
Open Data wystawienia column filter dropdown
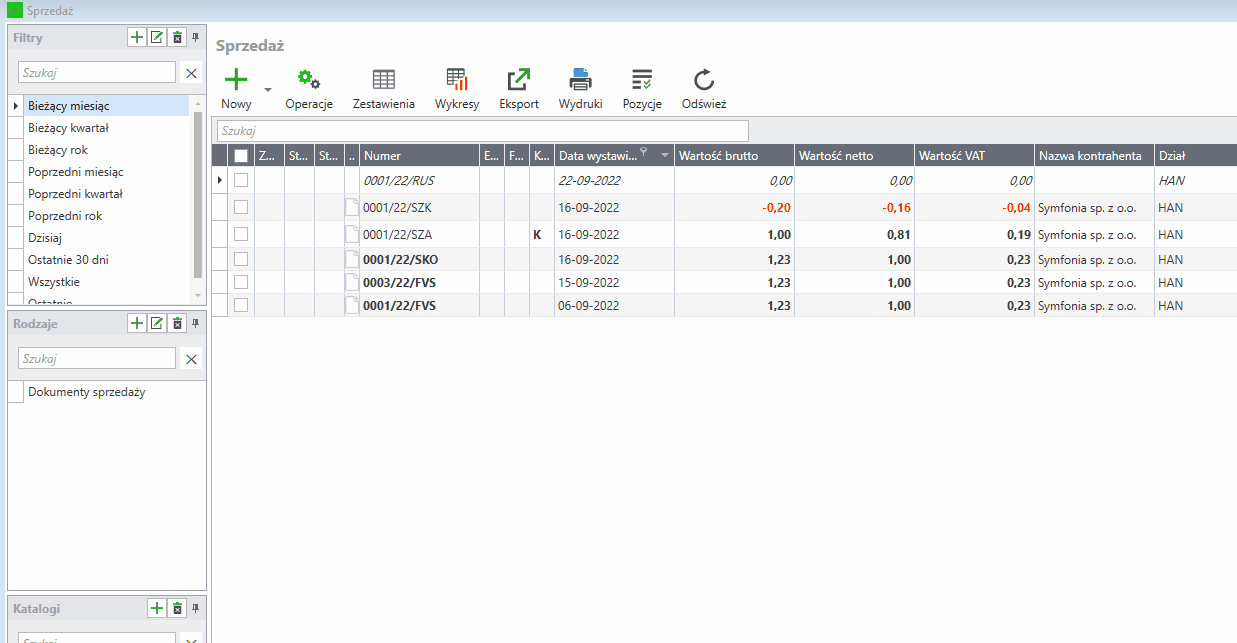tap(664, 156)
